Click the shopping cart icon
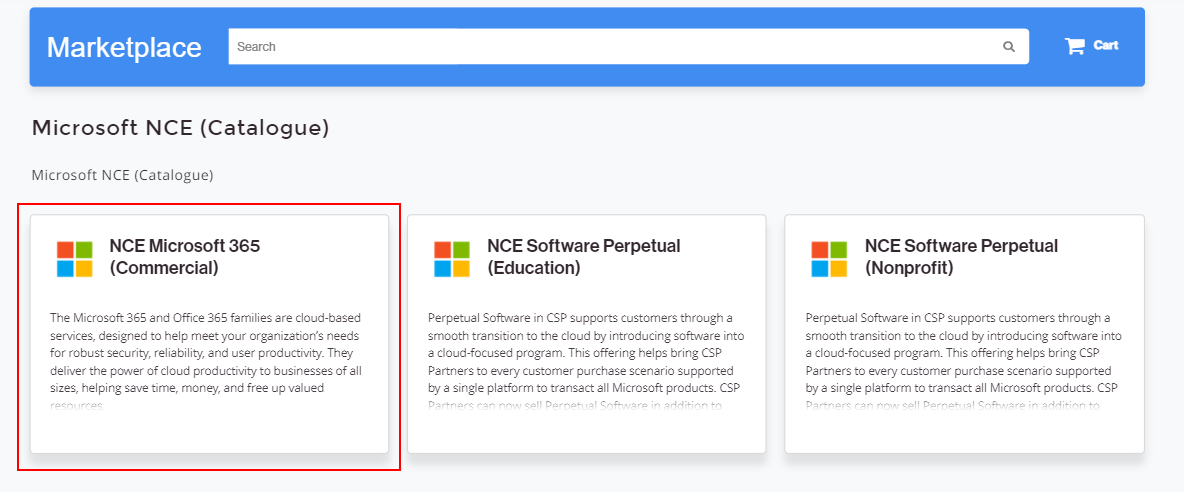Viewport: 1184px width, 492px height. click(x=1075, y=46)
